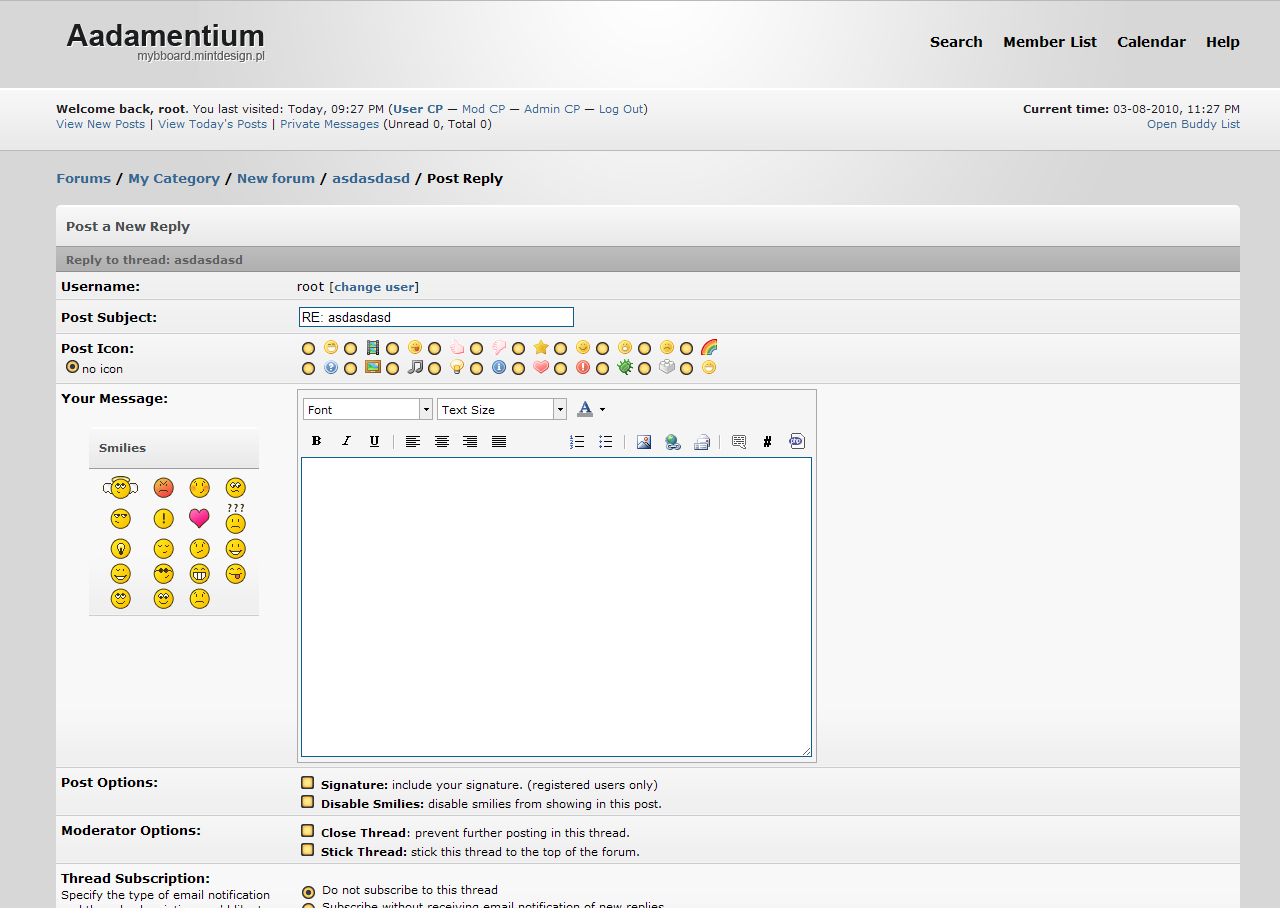Click inside the Post Subject field

[436, 317]
